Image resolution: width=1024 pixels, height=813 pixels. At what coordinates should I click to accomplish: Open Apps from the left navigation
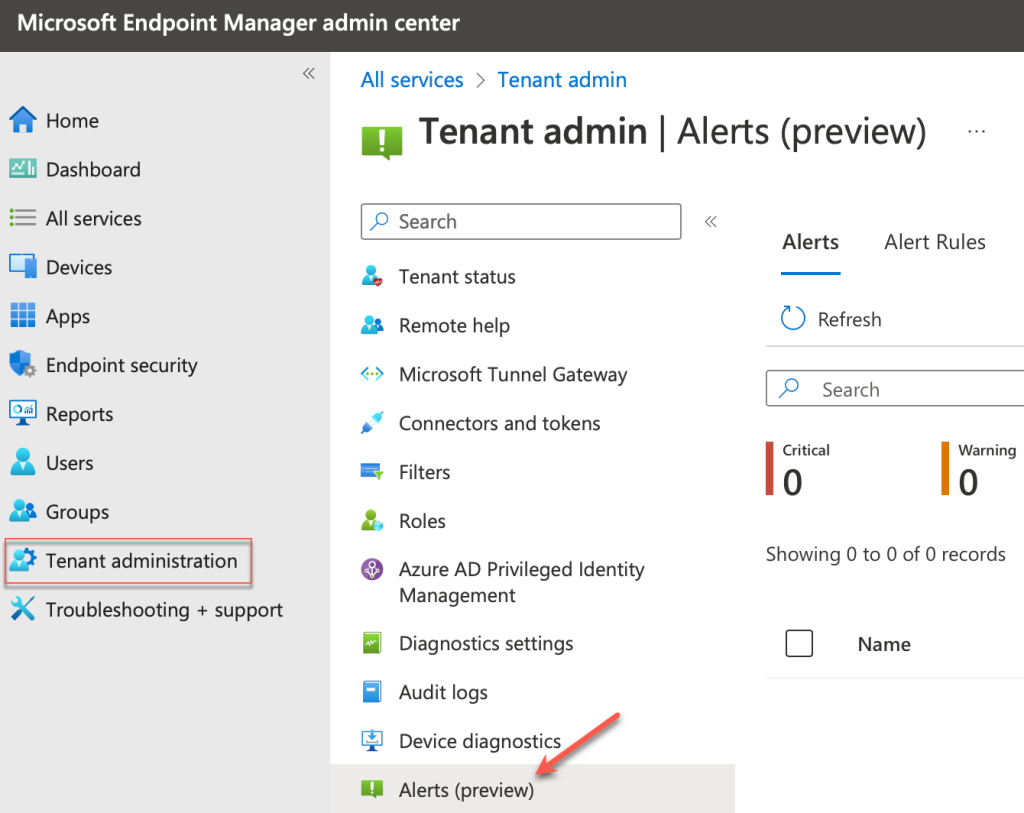coord(68,317)
